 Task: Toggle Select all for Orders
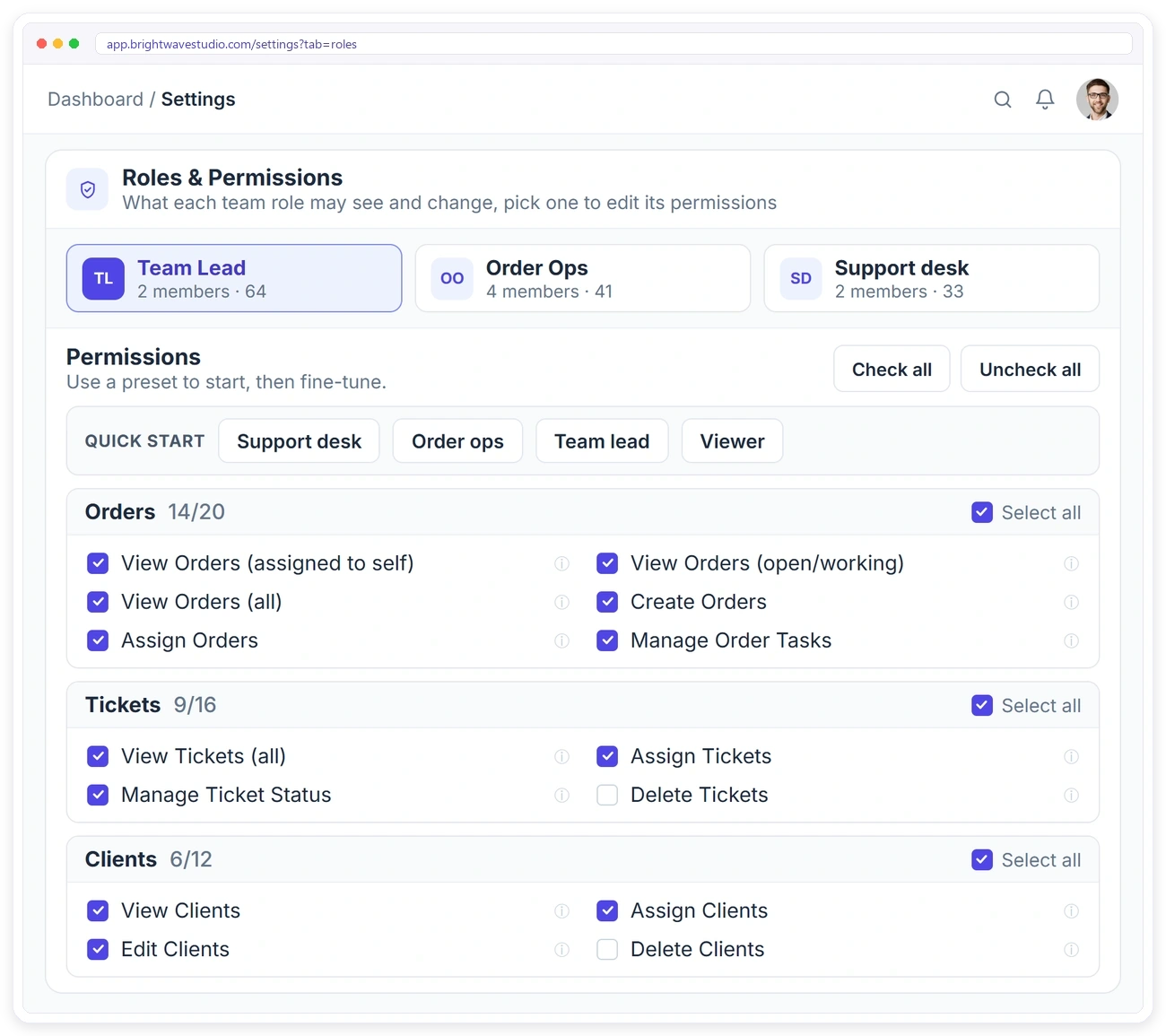[982, 512]
